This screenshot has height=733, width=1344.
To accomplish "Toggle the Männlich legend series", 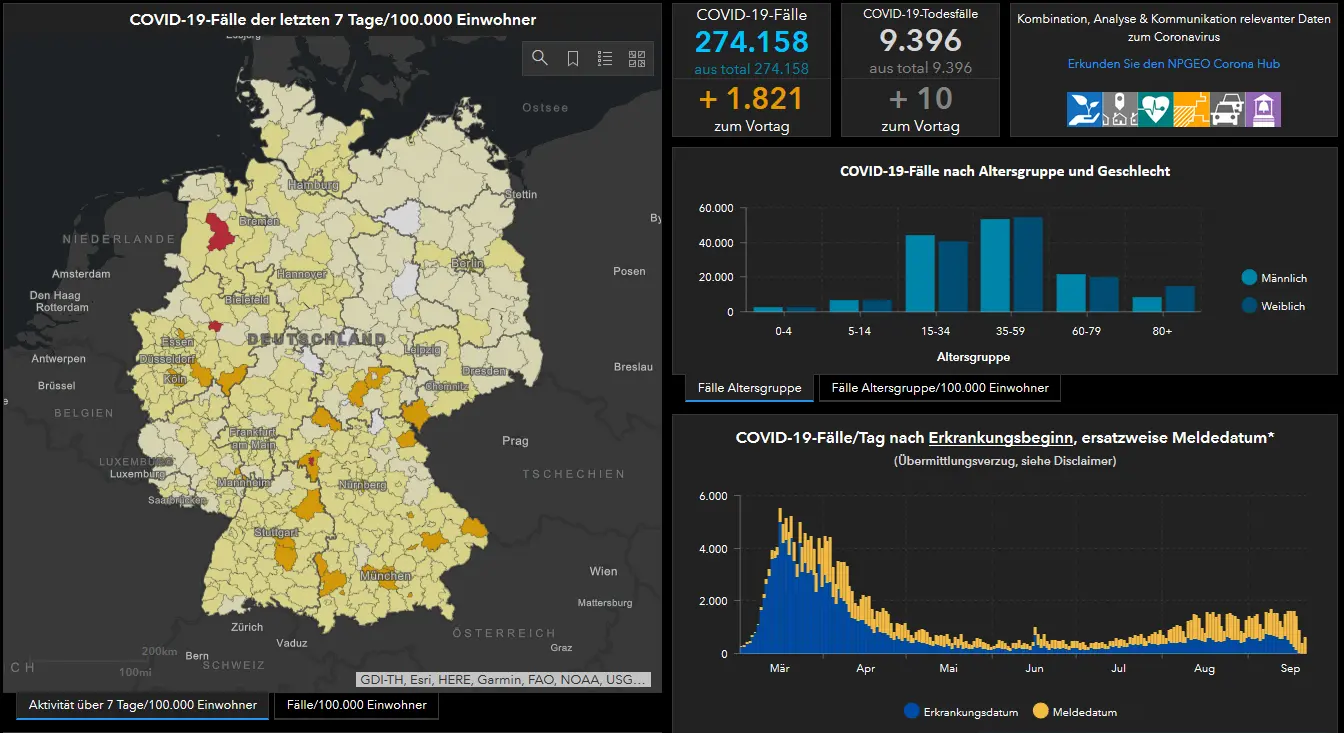I will [1273, 278].
